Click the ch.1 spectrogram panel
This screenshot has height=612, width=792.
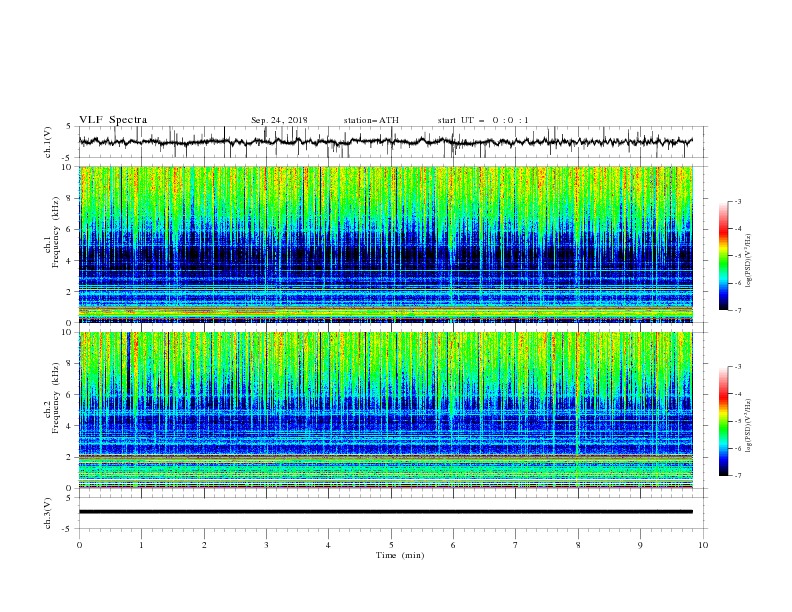tap(386, 244)
